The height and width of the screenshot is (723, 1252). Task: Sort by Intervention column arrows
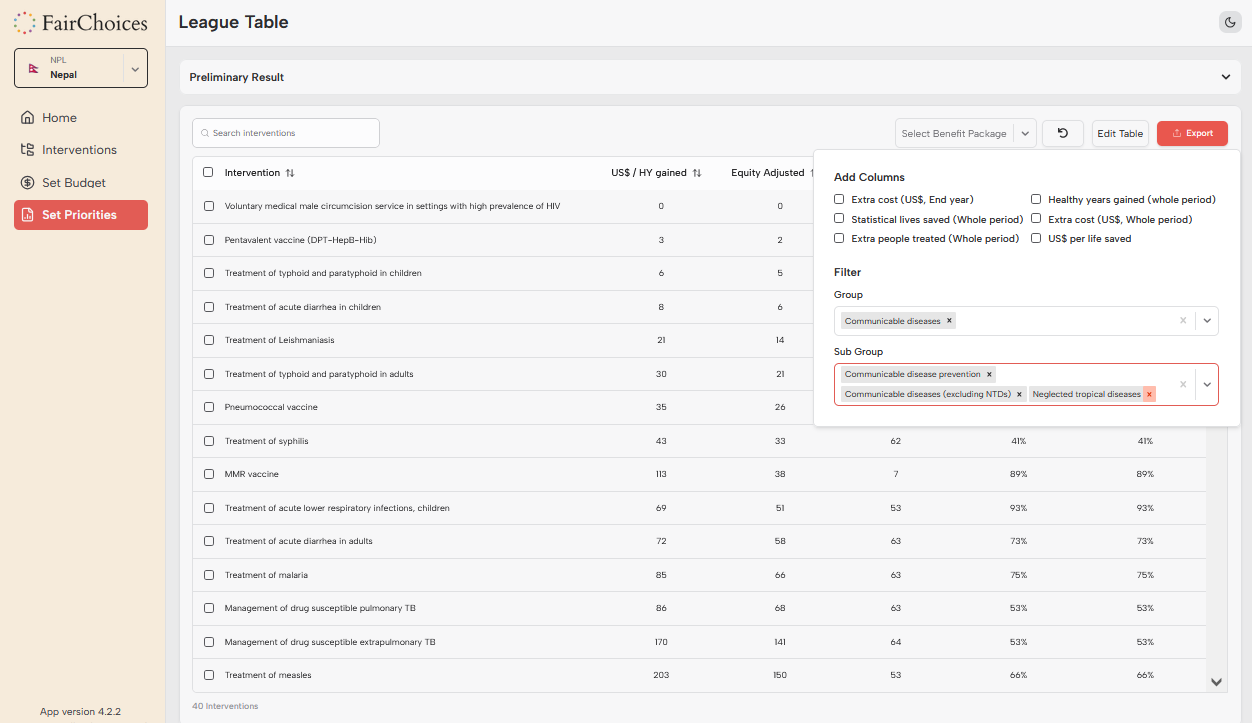point(290,173)
